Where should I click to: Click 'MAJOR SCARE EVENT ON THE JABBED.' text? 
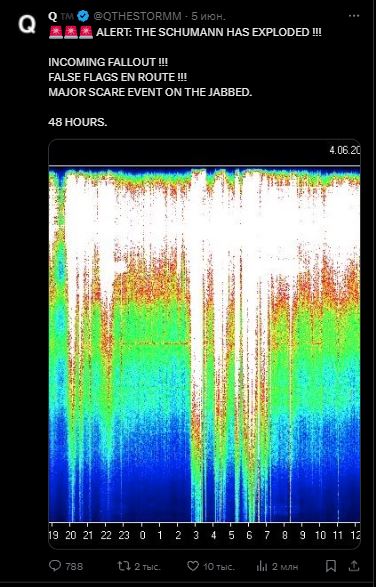(x=150, y=92)
